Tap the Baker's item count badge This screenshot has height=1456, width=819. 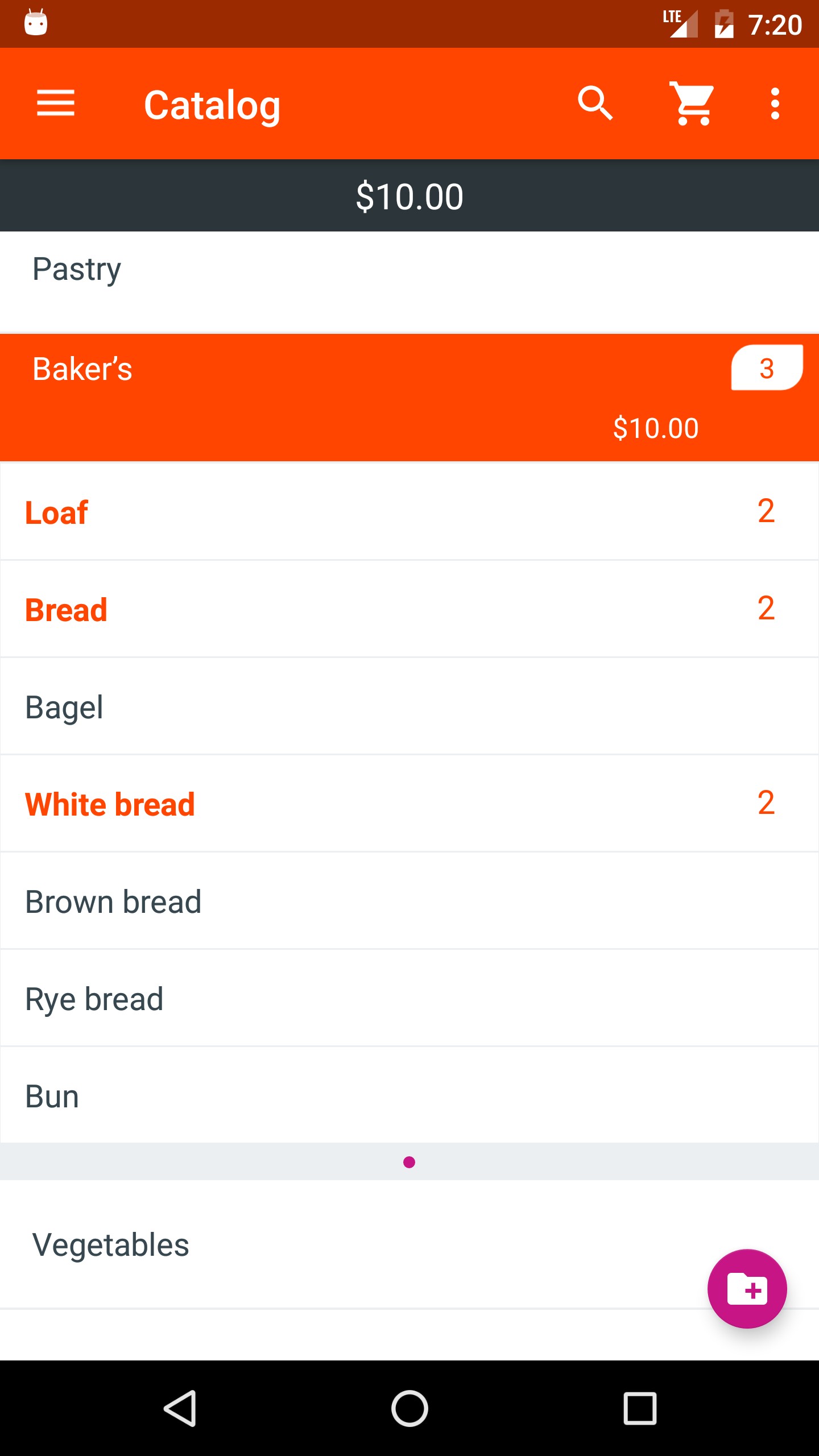click(x=766, y=368)
